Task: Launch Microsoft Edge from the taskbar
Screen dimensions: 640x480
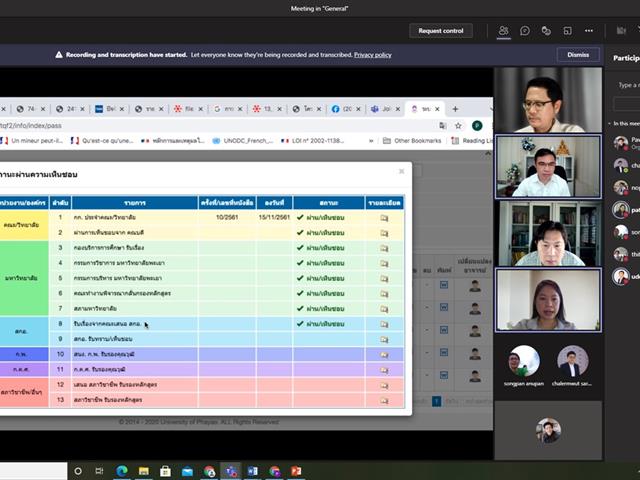Action: [122, 471]
